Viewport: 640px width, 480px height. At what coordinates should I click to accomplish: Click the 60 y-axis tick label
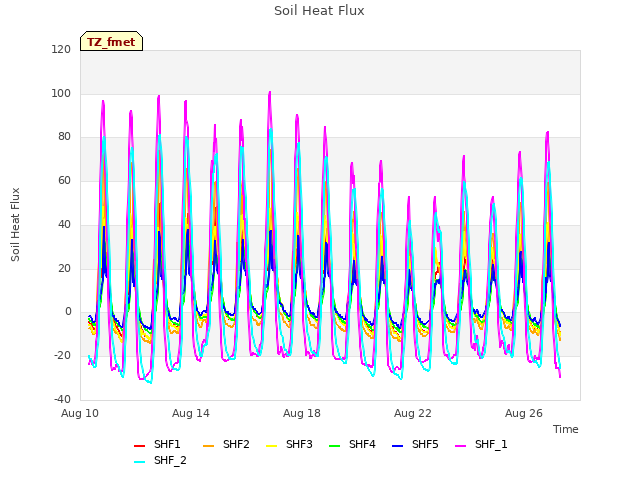(64, 180)
